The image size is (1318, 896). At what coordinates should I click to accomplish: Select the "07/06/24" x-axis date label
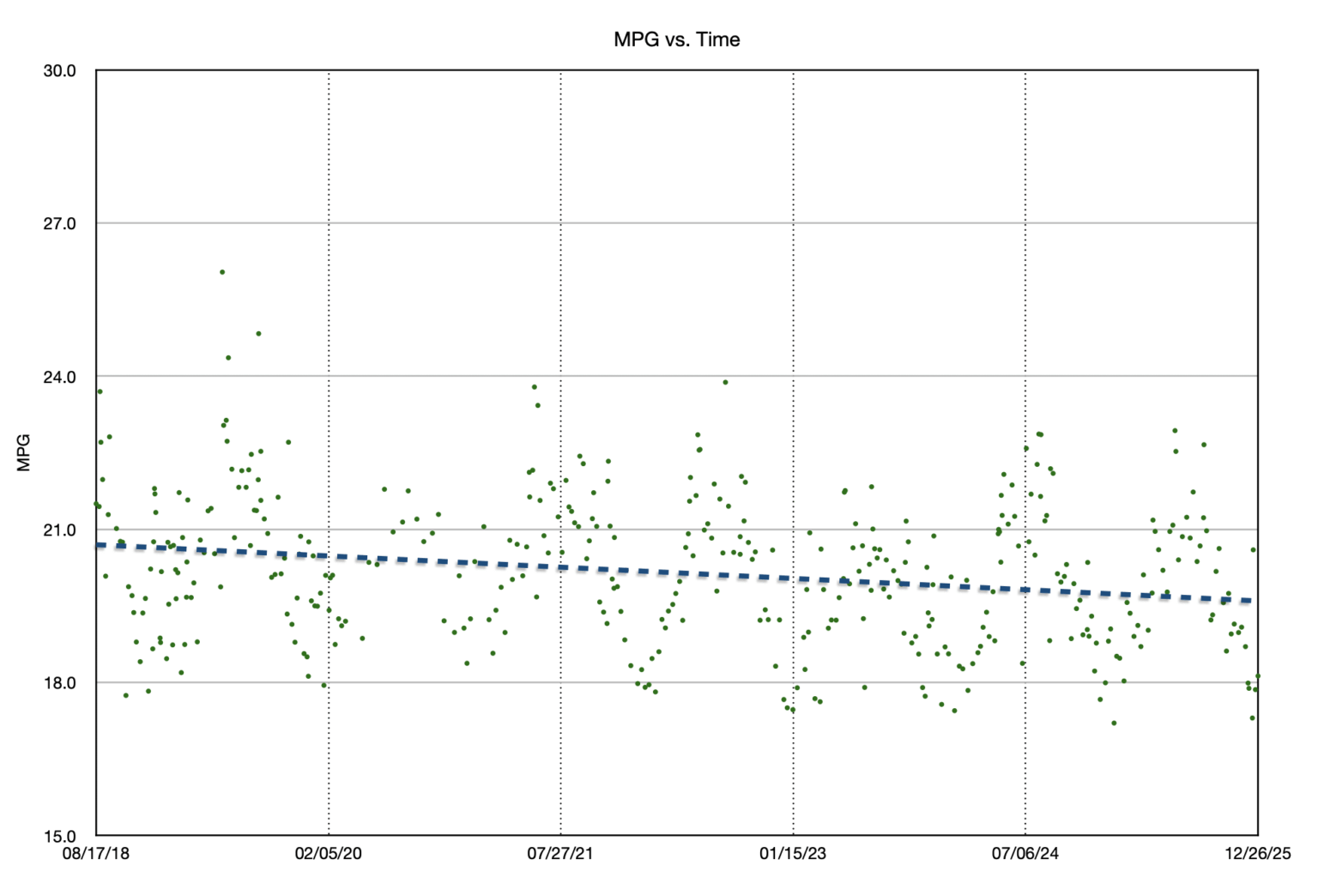1026,854
